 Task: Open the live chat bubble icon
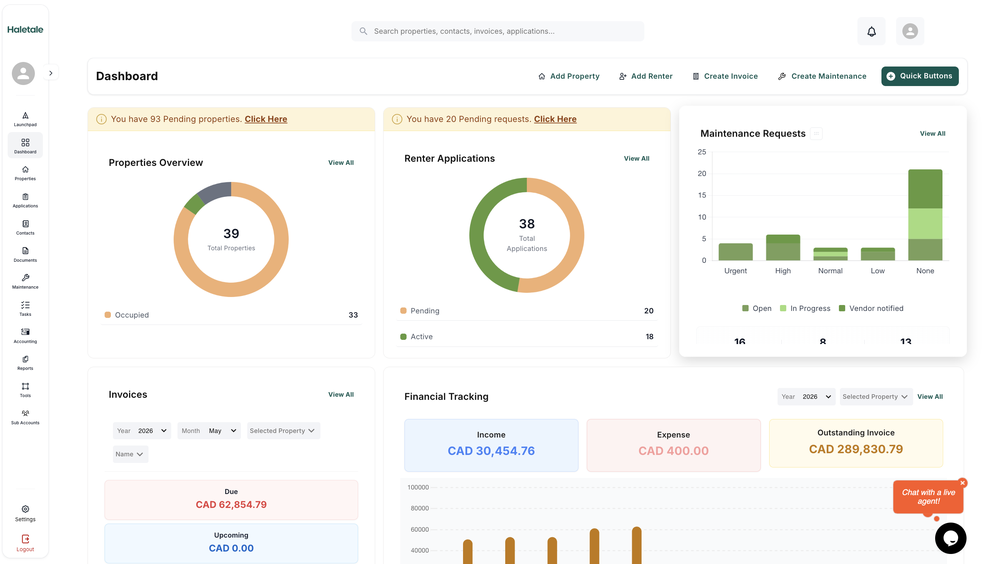pyautogui.click(x=950, y=538)
